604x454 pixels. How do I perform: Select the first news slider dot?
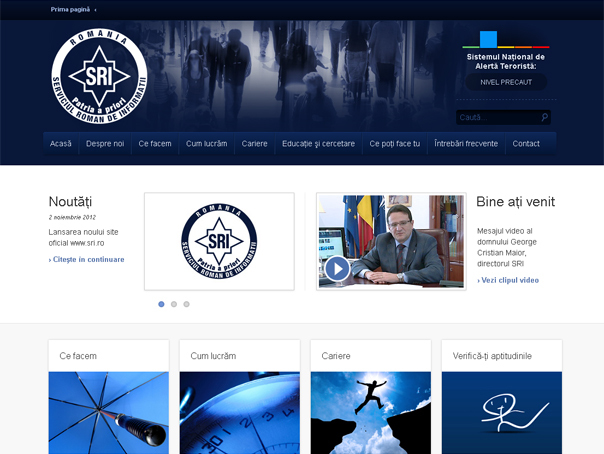tap(161, 304)
